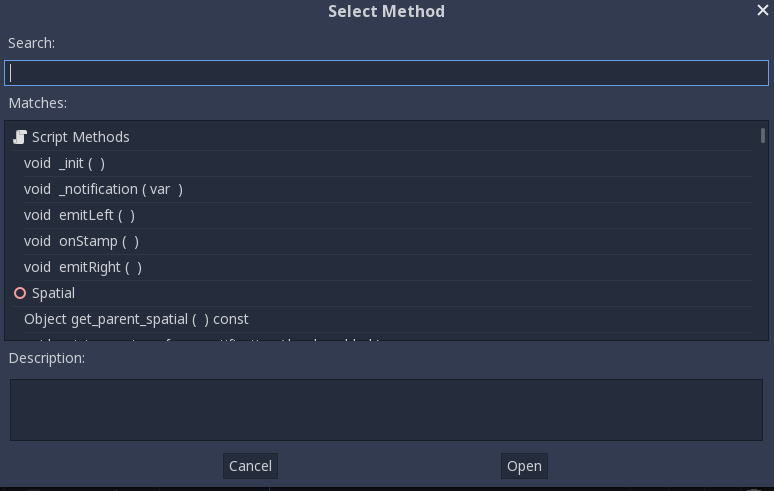The width and height of the screenshot is (774, 491).
Task: Click inside the Description text area
Action: pos(387,410)
